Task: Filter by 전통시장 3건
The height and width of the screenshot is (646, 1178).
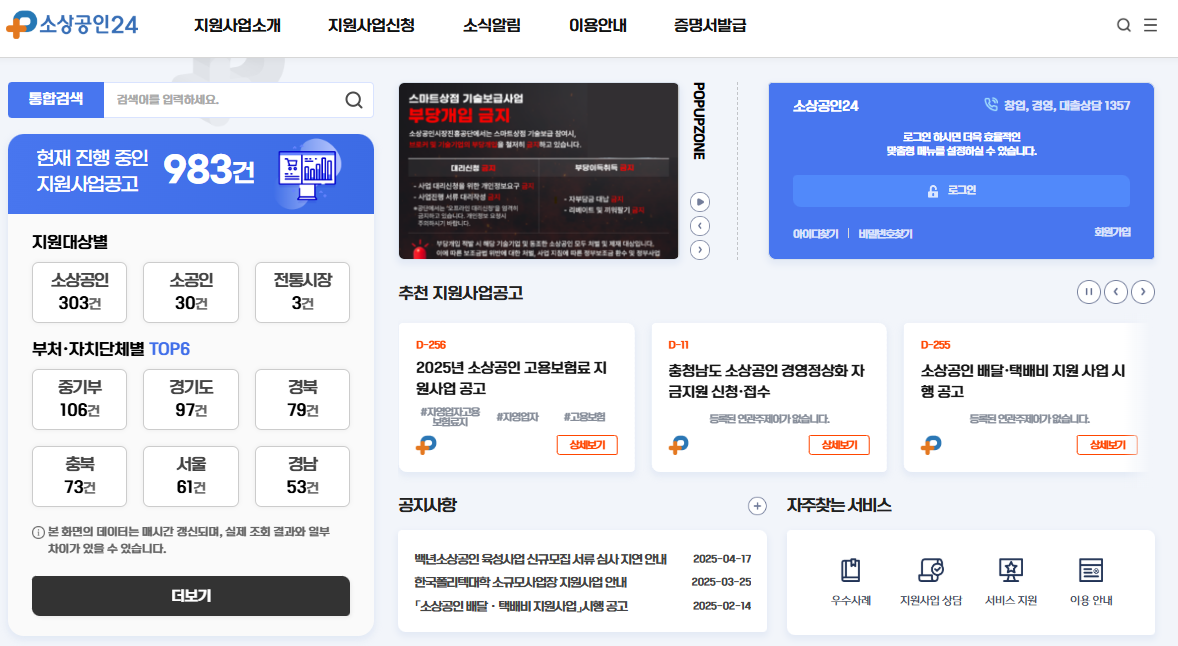Action: tap(302, 292)
